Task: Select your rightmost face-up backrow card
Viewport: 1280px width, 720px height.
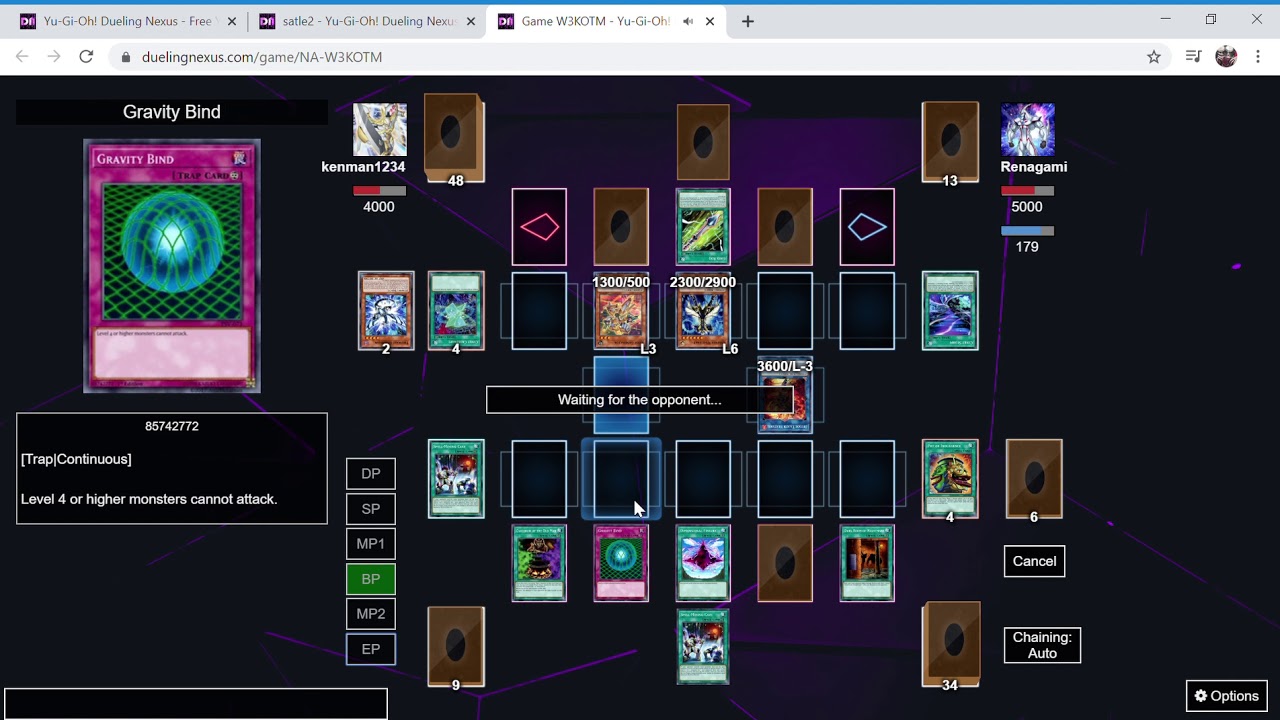Action: [867, 563]
